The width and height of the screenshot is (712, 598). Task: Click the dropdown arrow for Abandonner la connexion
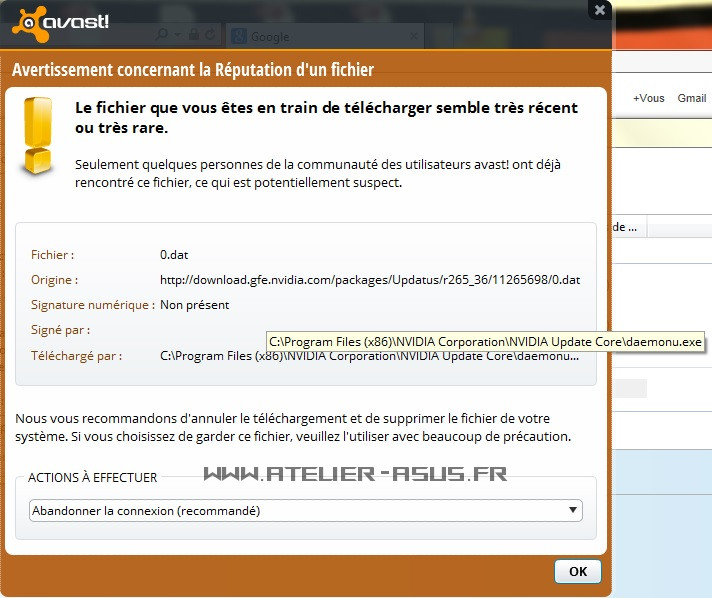[x=573, y=510]
